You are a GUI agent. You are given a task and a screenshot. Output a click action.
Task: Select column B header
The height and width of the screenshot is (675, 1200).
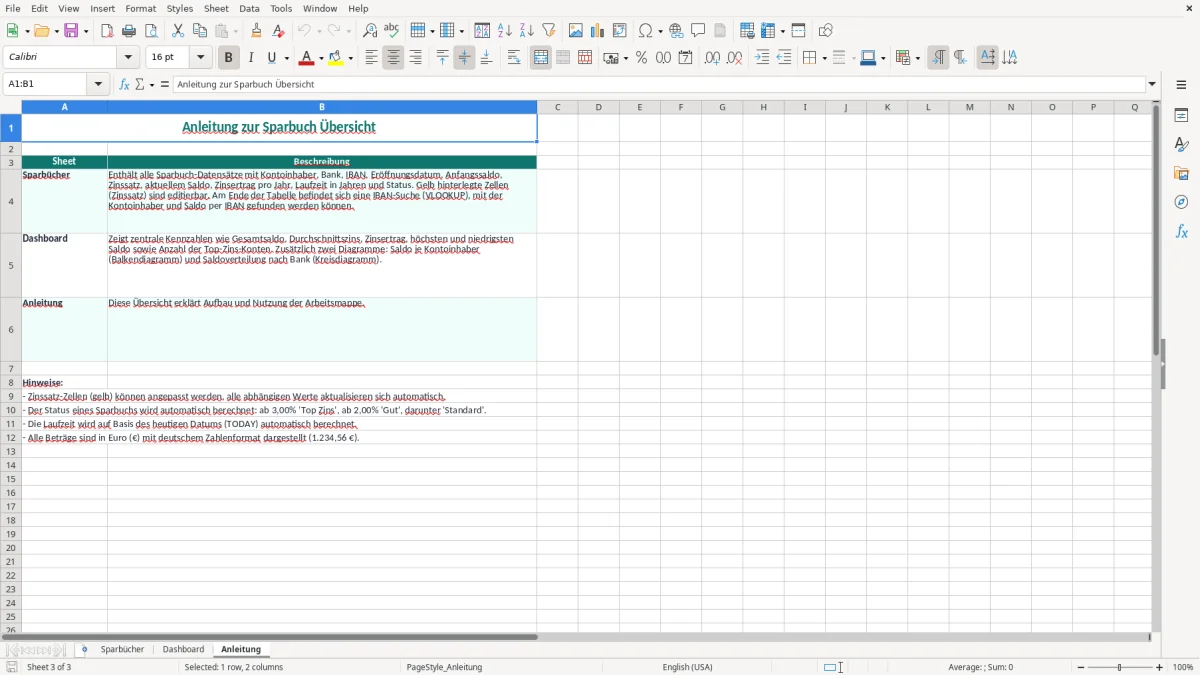(x=322, y=107)
